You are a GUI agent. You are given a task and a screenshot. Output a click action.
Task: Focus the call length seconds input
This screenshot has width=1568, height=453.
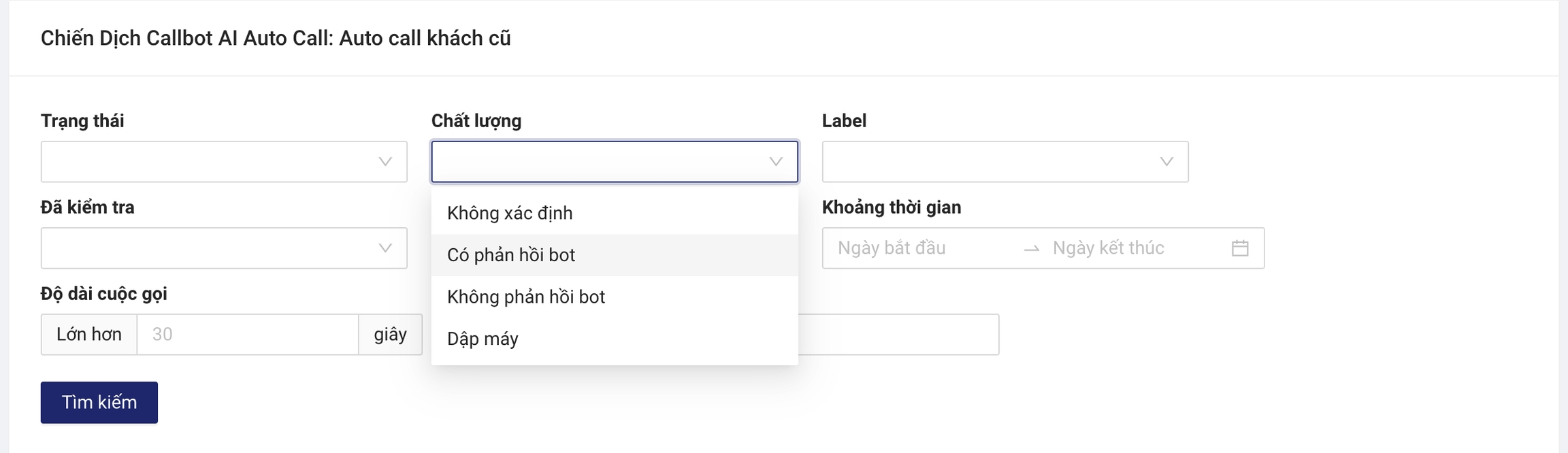coord(248,335)
